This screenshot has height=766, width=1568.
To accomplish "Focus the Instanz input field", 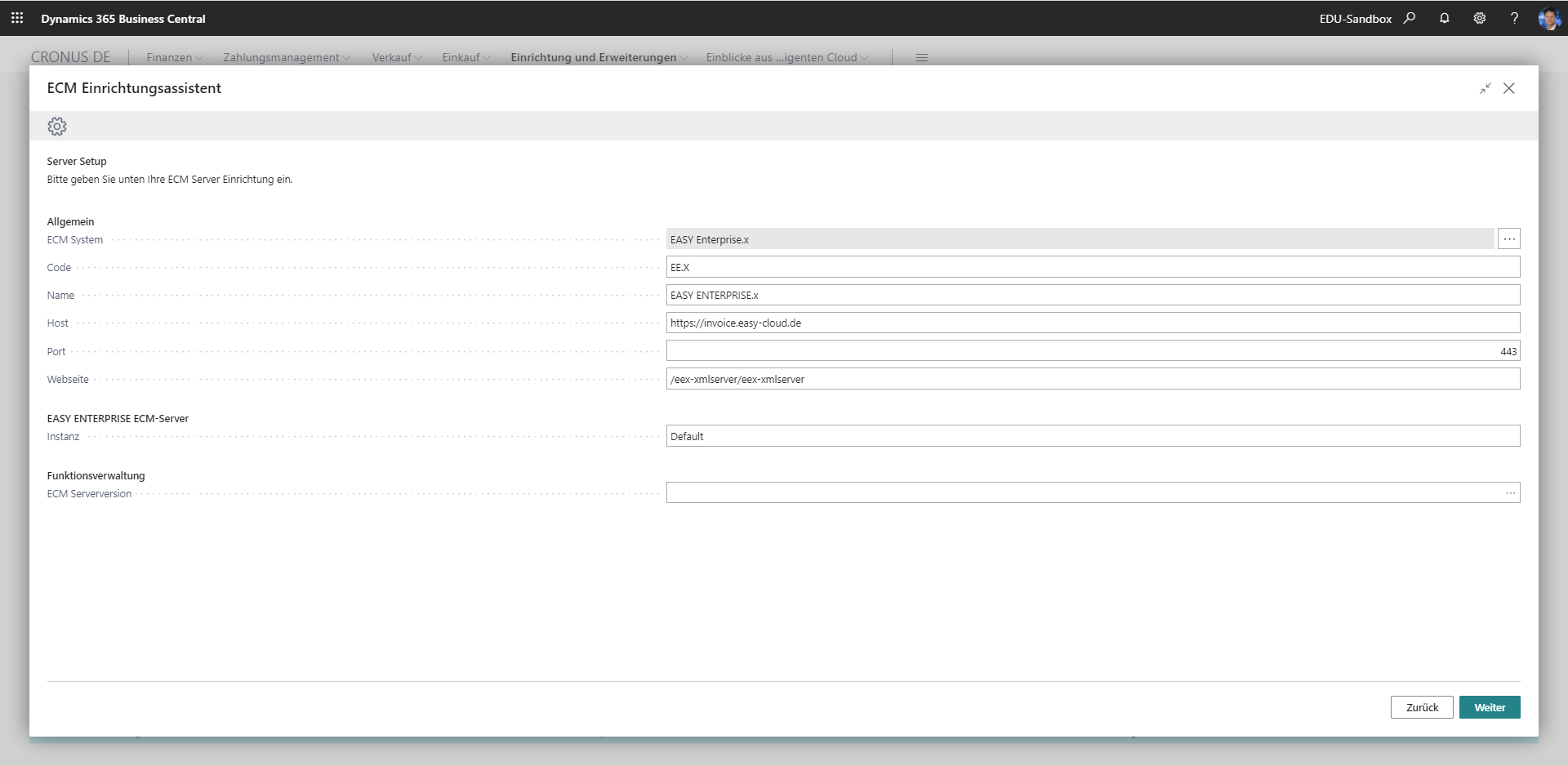I will pos(1093,436).
